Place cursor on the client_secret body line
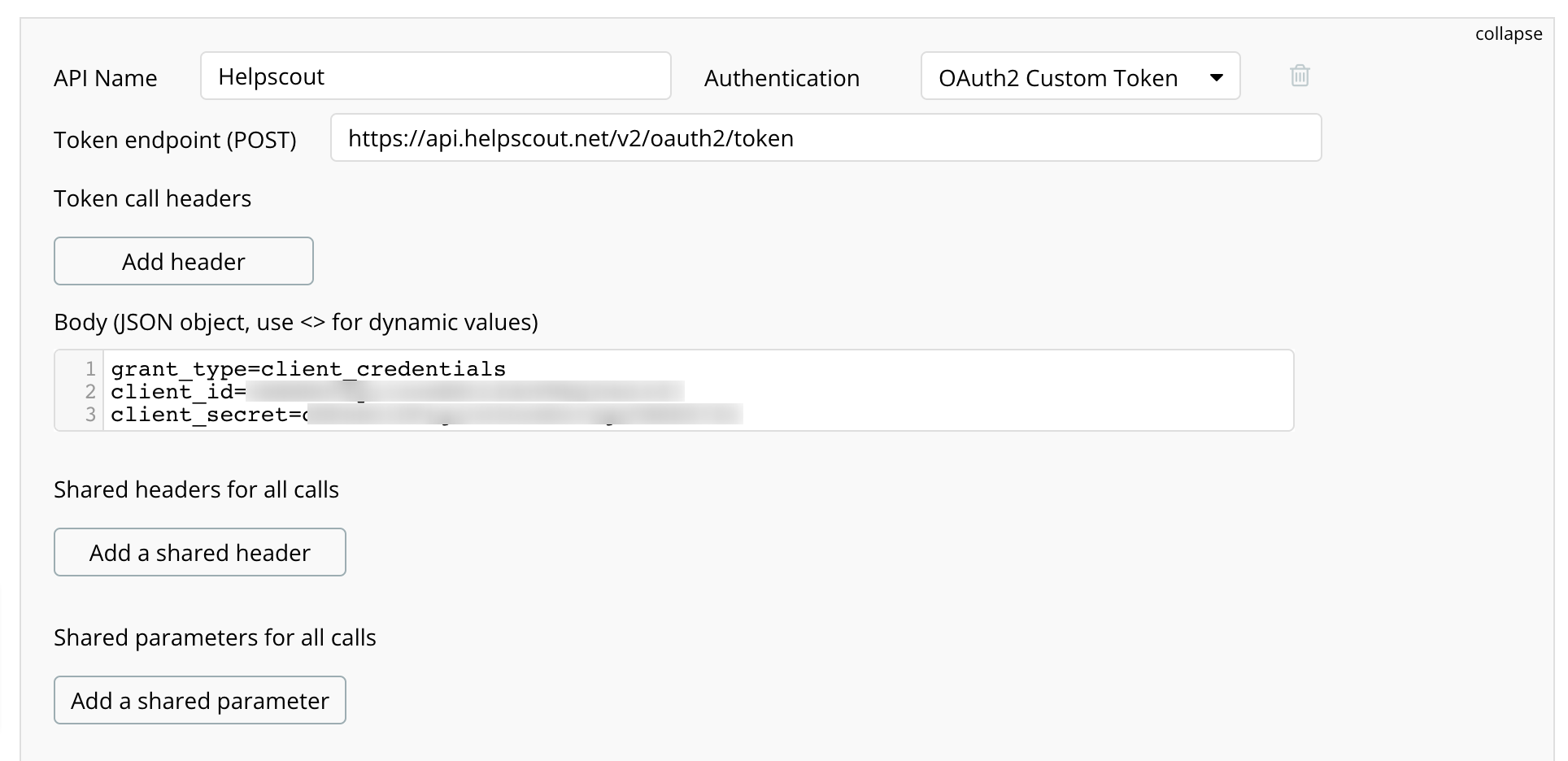Screen dimensions: 1568x761 click(427, 415)
